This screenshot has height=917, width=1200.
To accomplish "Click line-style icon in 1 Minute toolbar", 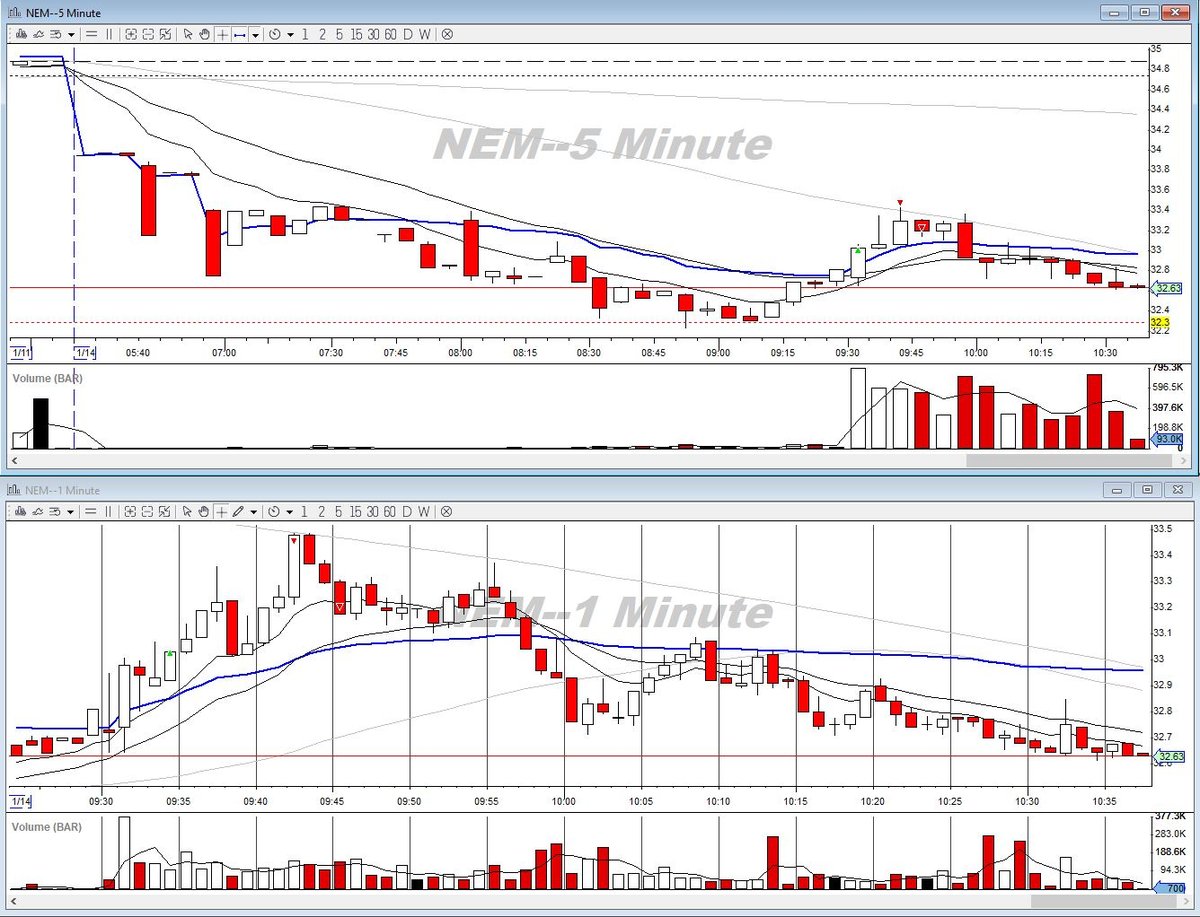I will [x=38, y=512].
